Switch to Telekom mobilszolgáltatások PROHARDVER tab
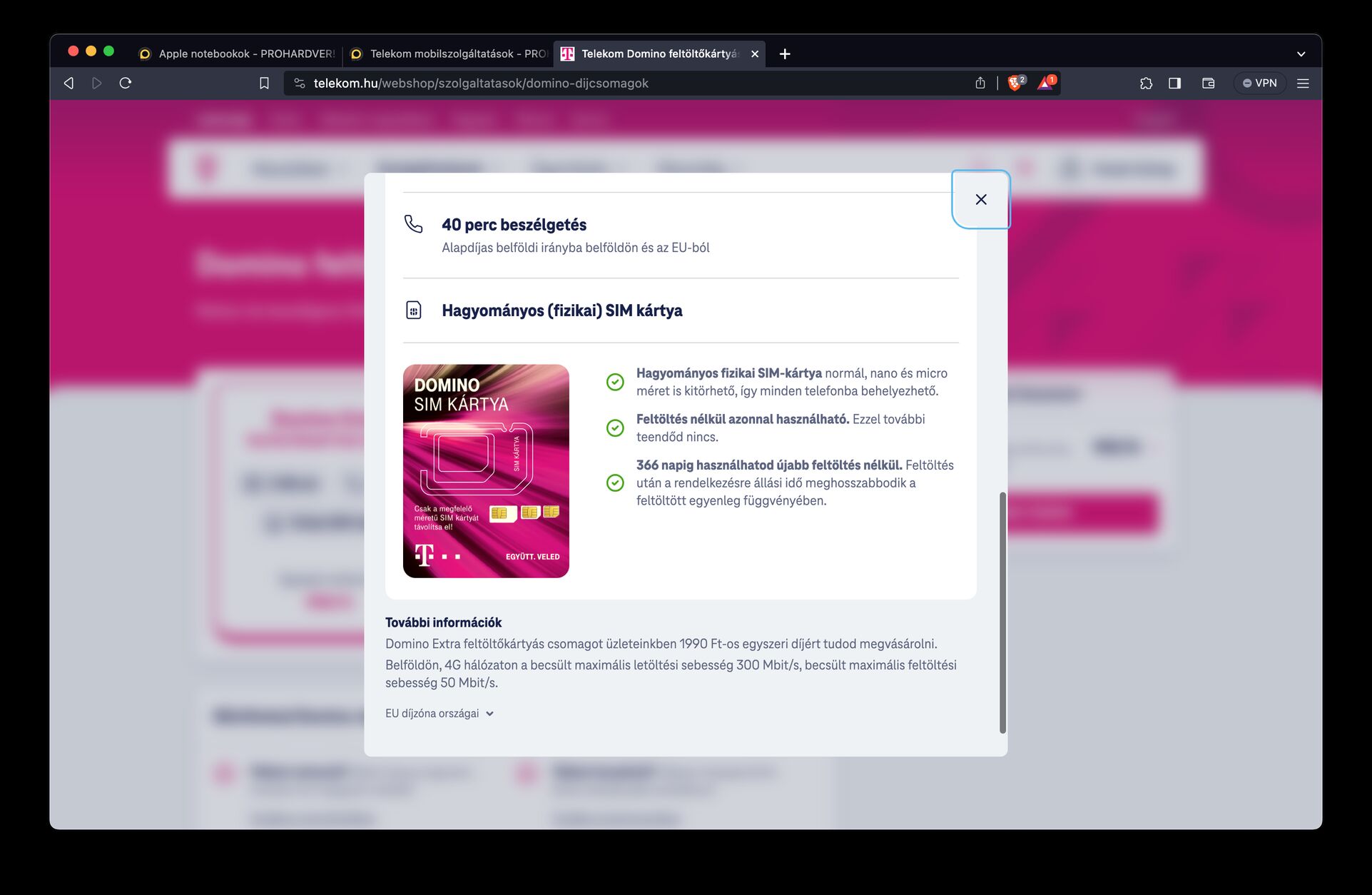Viewport: 1372px width, 895px height. [449, 54]
